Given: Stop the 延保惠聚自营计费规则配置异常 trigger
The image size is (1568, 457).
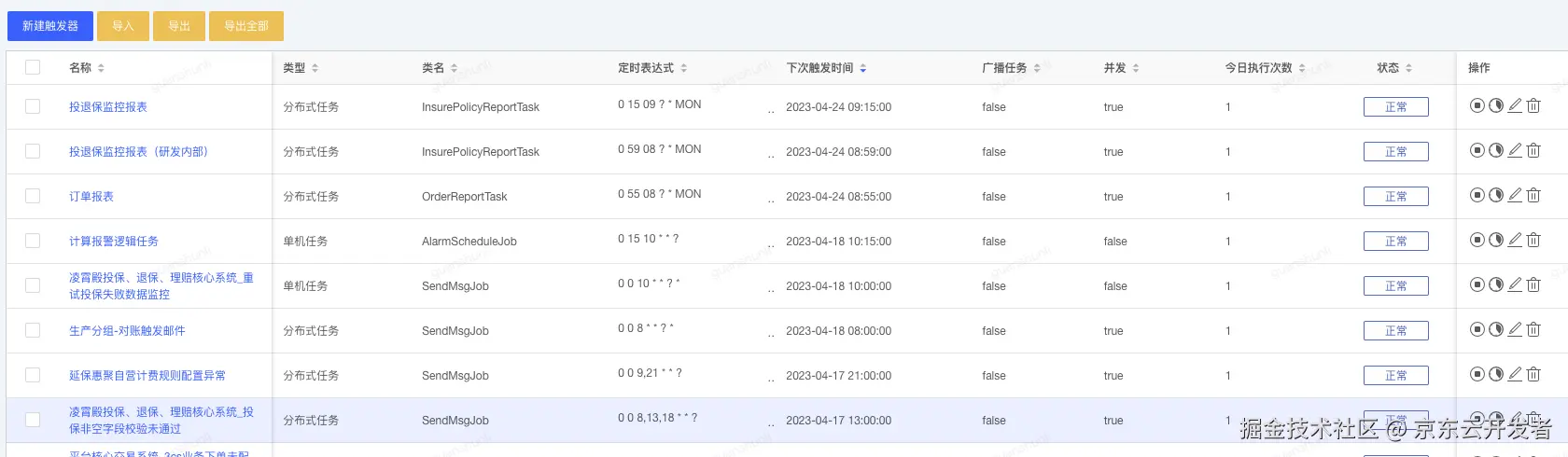Looking at the screenshot, I should (1477, 374).
